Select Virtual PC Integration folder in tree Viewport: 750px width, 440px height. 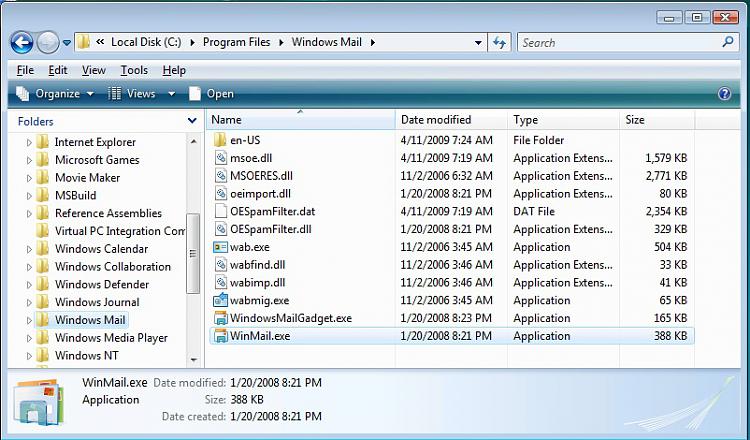tap(120, 231)
